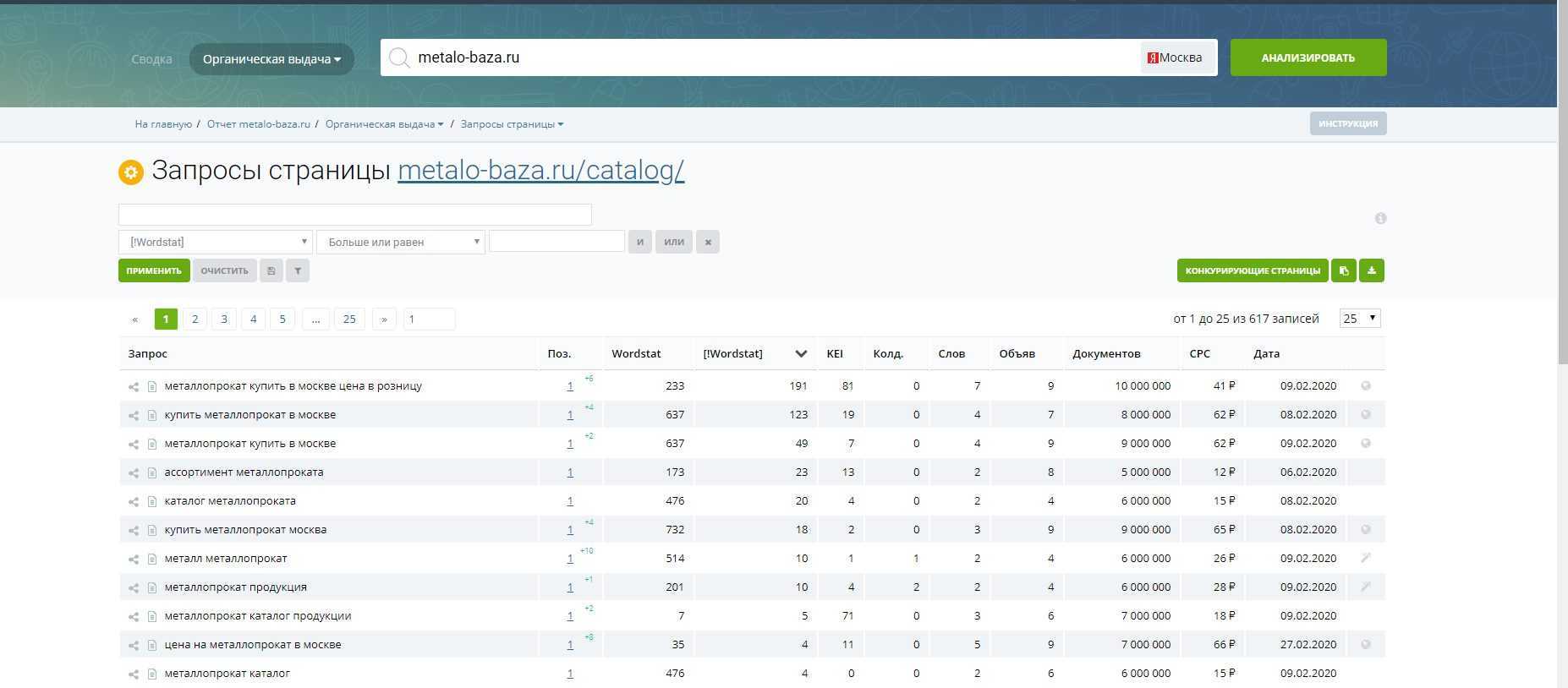Click the funnel filter icon button
Viewport: 1568px width, 688px height.
[x=298, y=270]
